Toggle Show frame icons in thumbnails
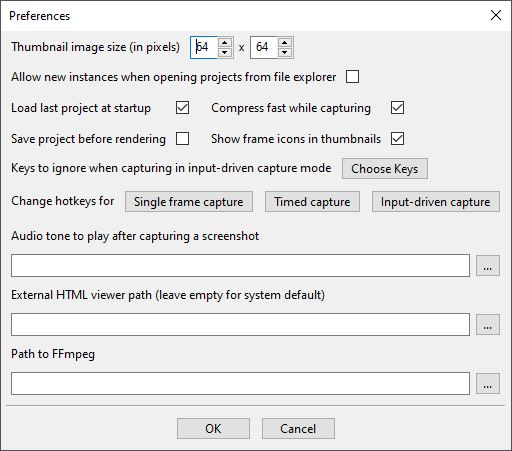Image resolution: width=512 pixels, height=451 pixels. 397,139
